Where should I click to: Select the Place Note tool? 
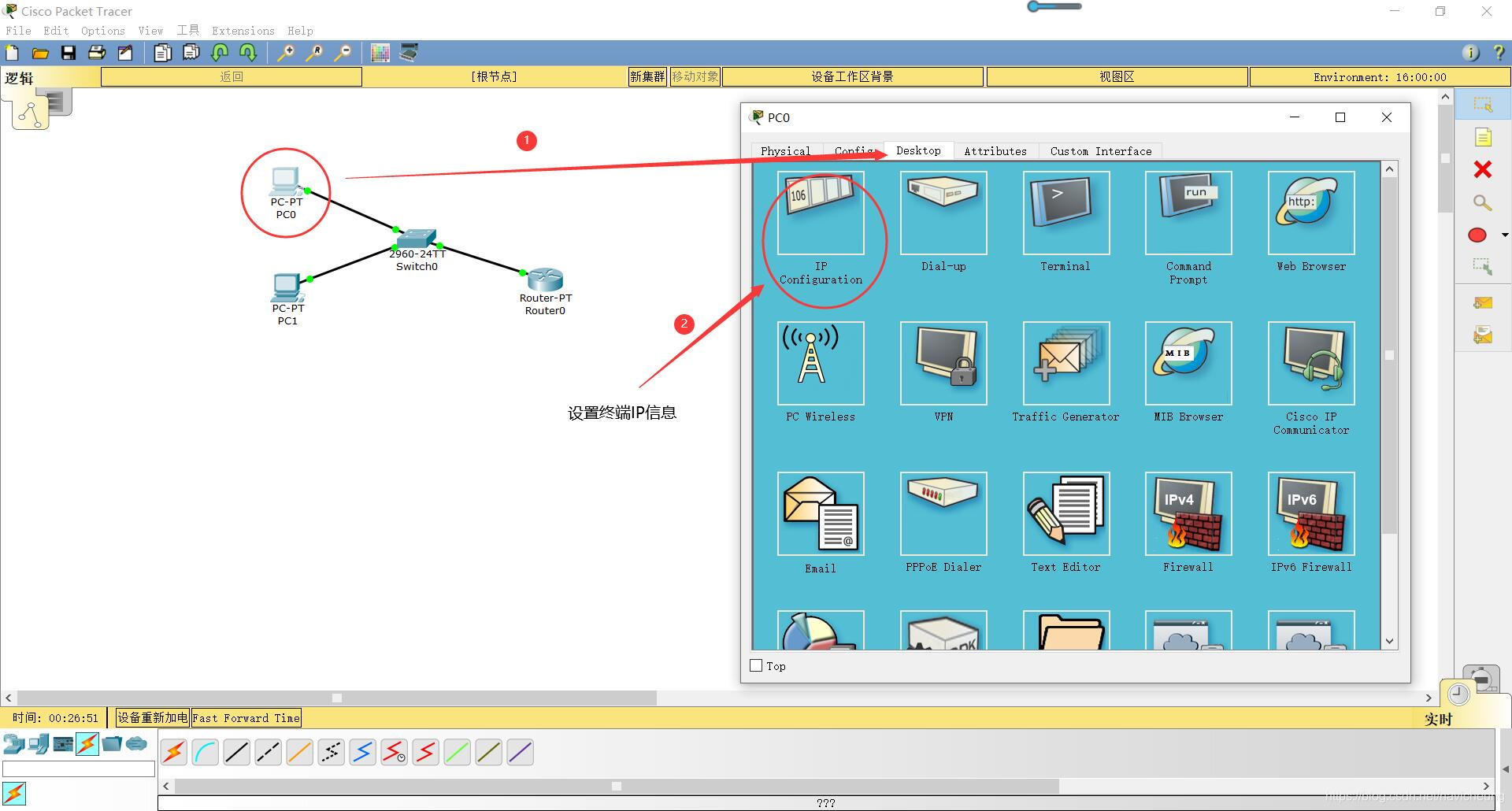coord(1483,137)
